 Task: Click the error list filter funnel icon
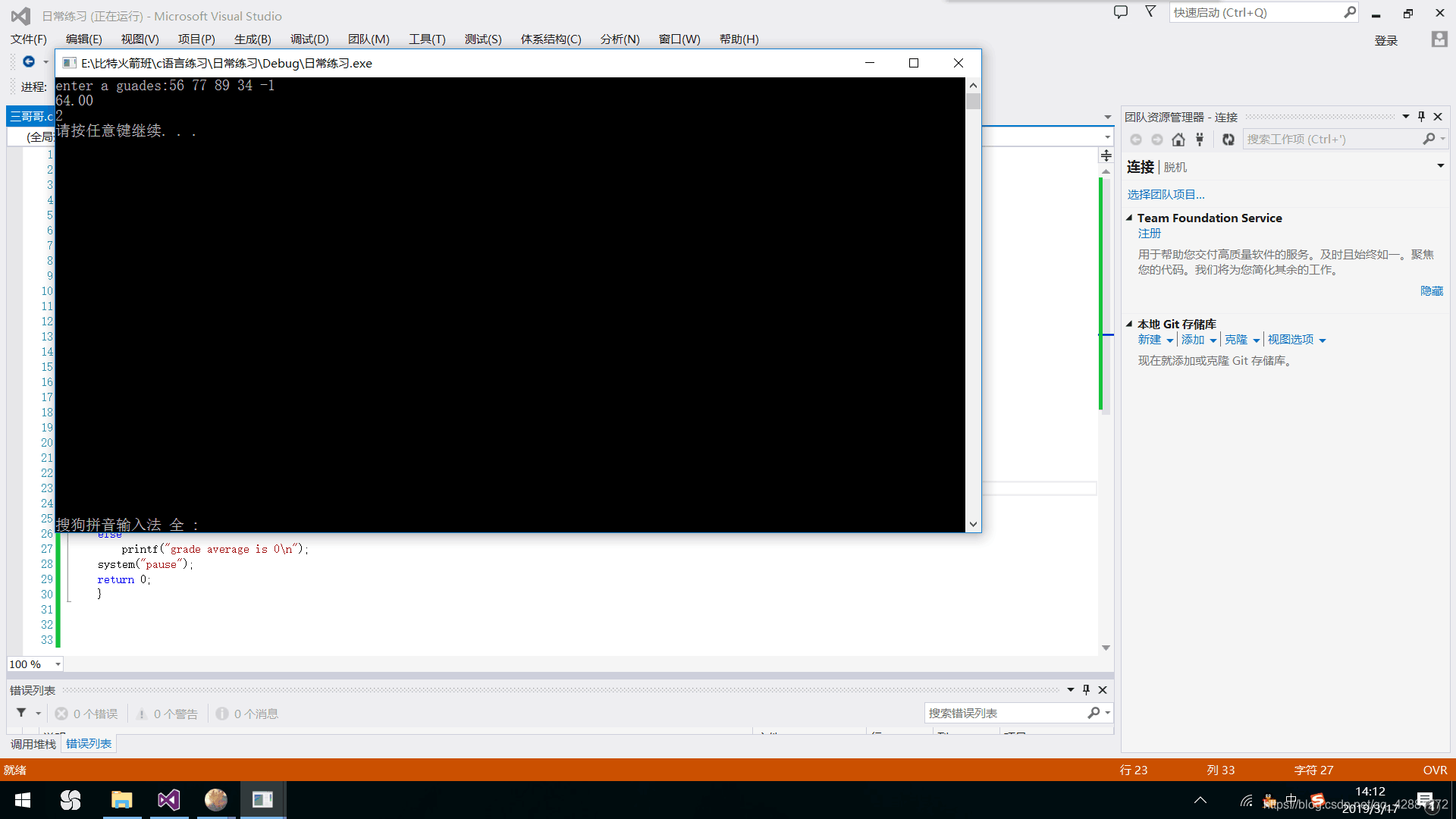click(x=21, y=713)
